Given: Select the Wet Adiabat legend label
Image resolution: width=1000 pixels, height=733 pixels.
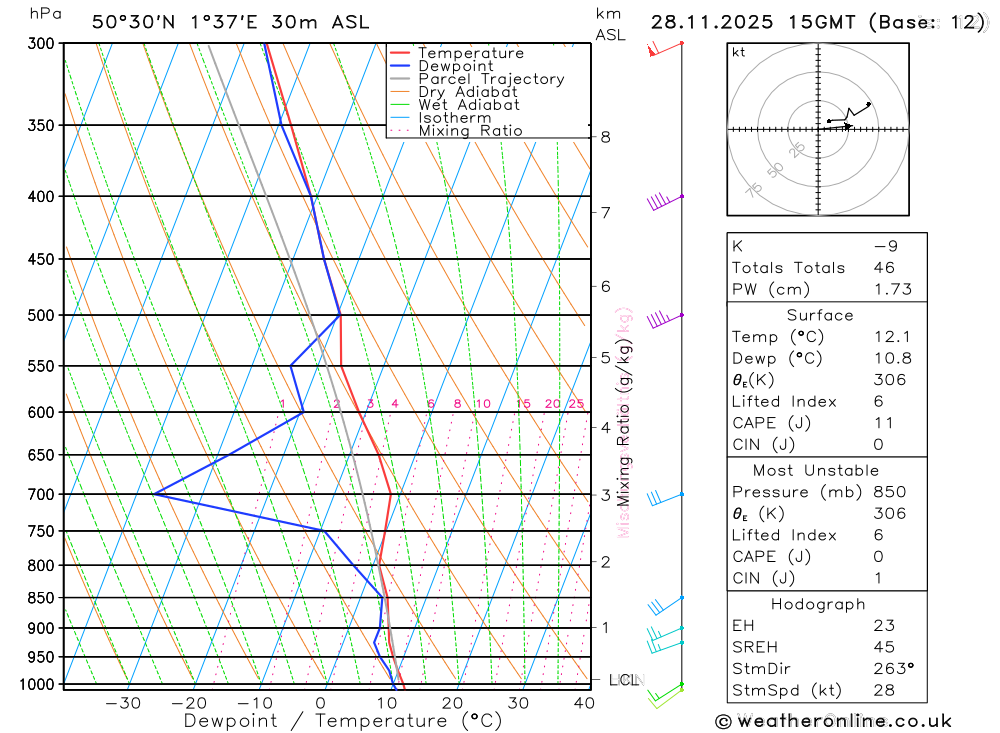Looking at the screenshot, I should click(469, 105).
